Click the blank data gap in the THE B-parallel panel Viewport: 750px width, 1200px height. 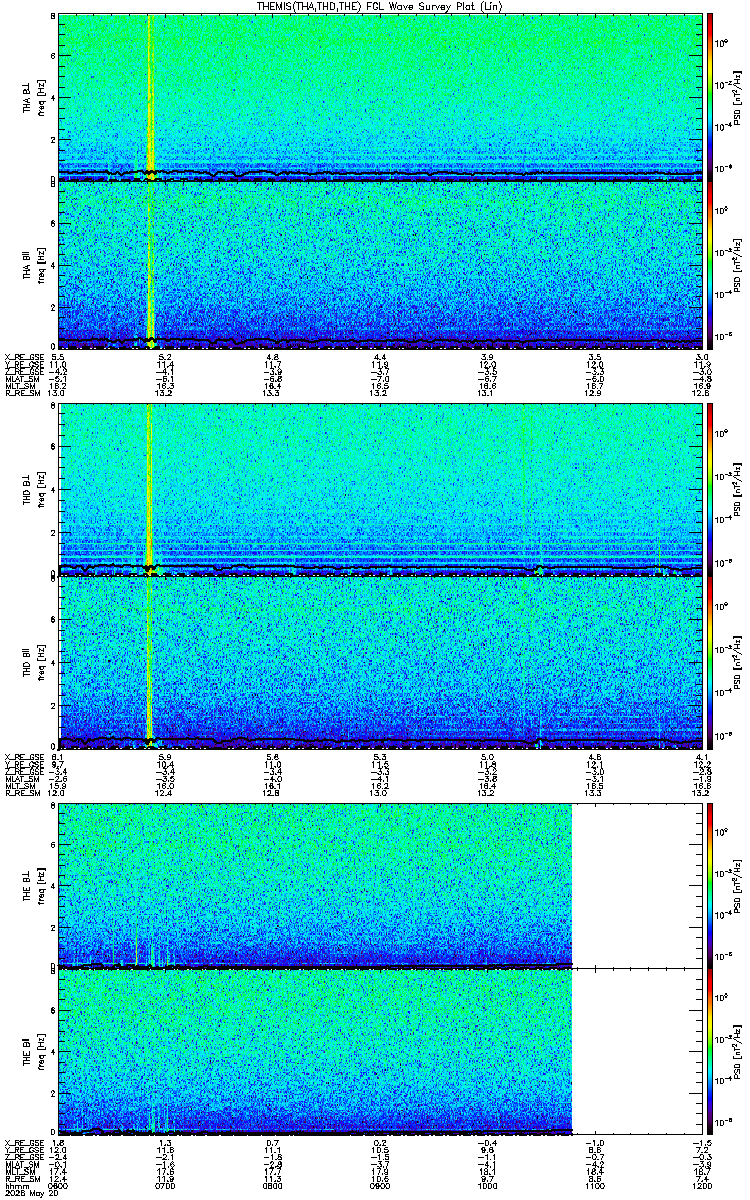[x=637, y=1052]
